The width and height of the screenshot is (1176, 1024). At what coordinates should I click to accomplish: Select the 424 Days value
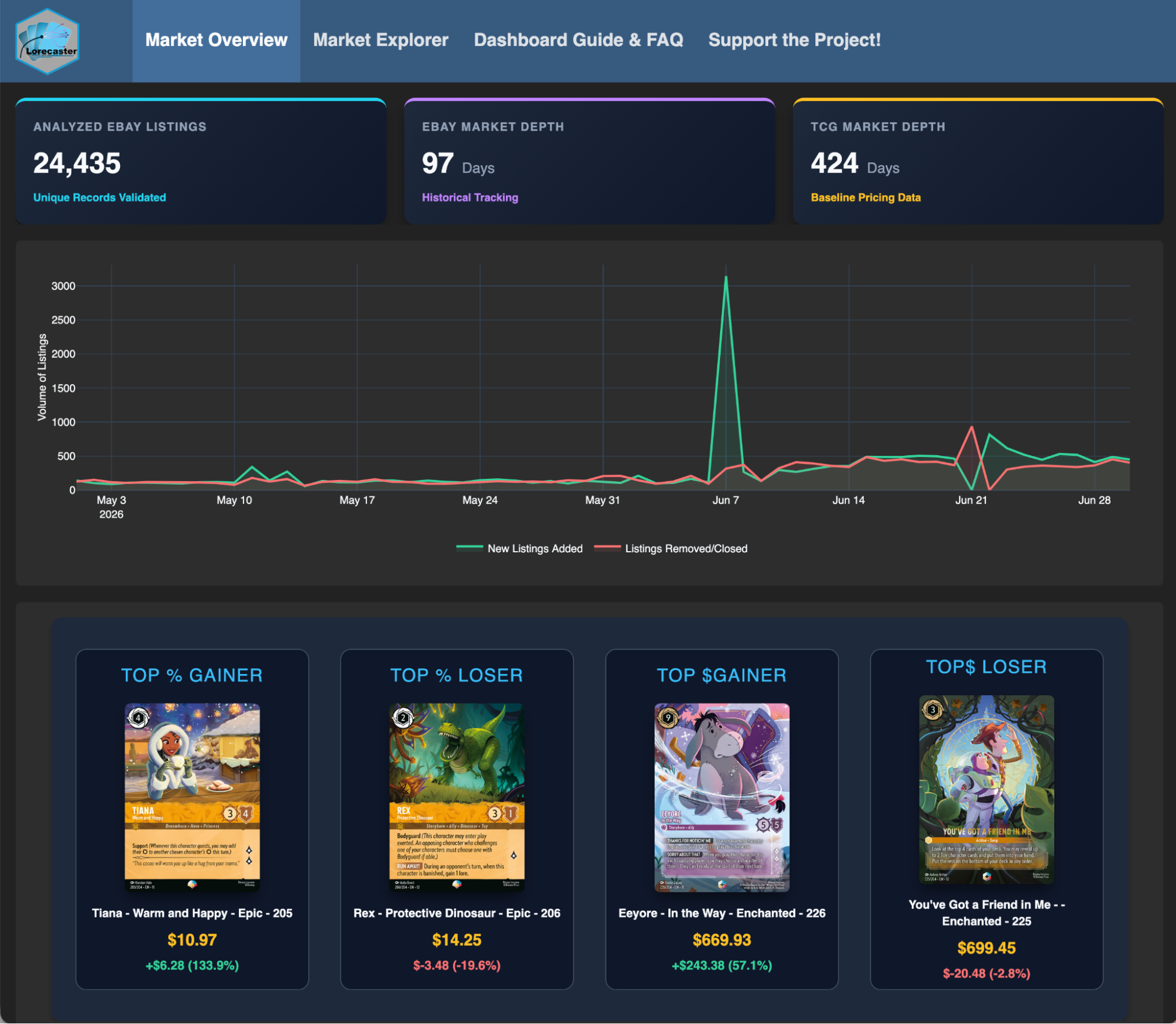pyautogui.click(x=855, y=164)
